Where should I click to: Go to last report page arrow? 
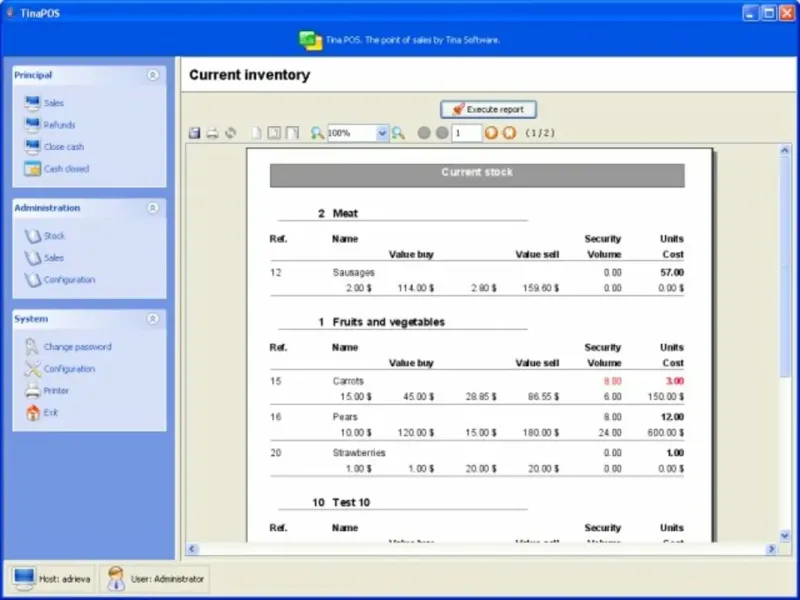pyautogui.click(x=509, y=133)
